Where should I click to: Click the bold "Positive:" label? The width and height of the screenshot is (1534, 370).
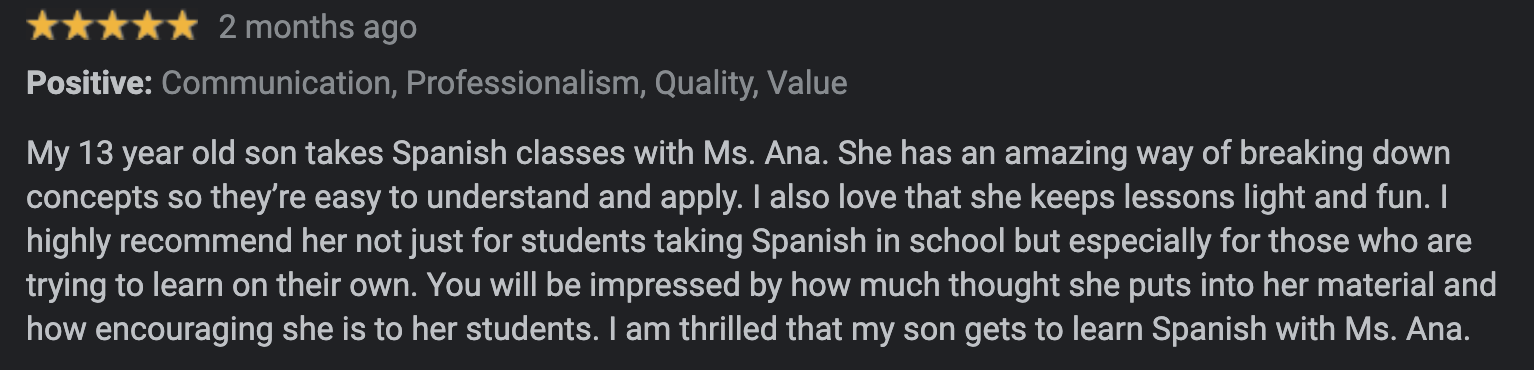(89, 83)
